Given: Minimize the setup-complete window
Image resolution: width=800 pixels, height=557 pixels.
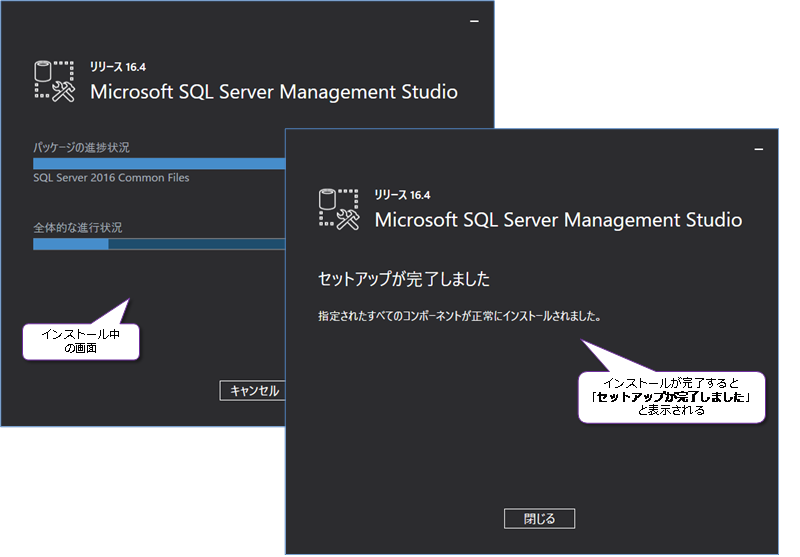Looking at the screenshot, I should 759,149.
